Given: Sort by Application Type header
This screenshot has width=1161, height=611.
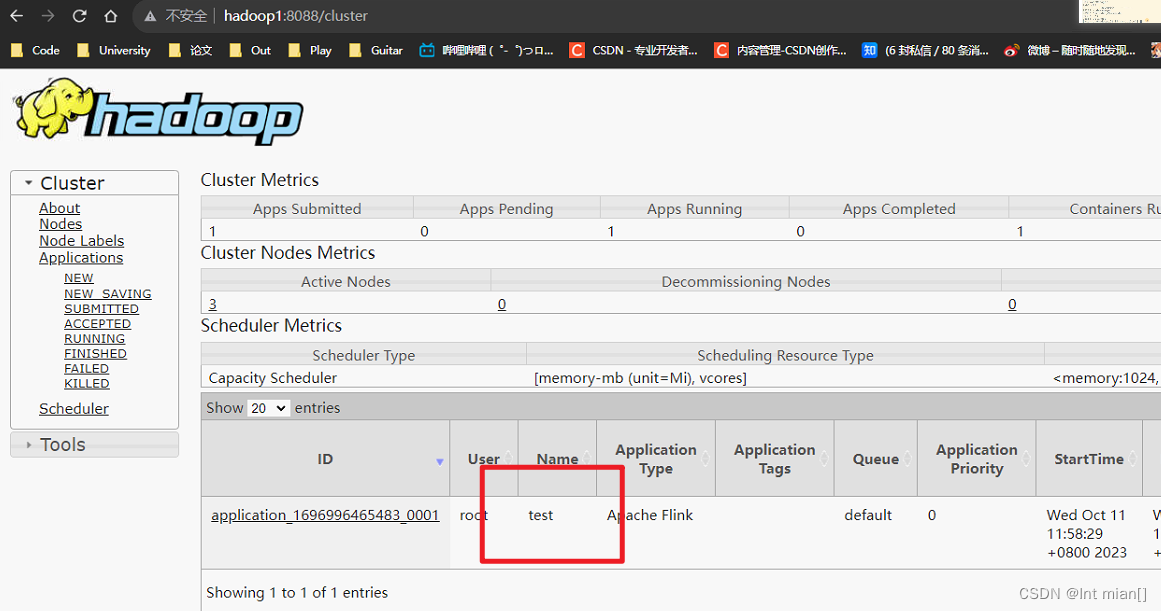Looking at the screenshot, I should [x=656, y=459].
